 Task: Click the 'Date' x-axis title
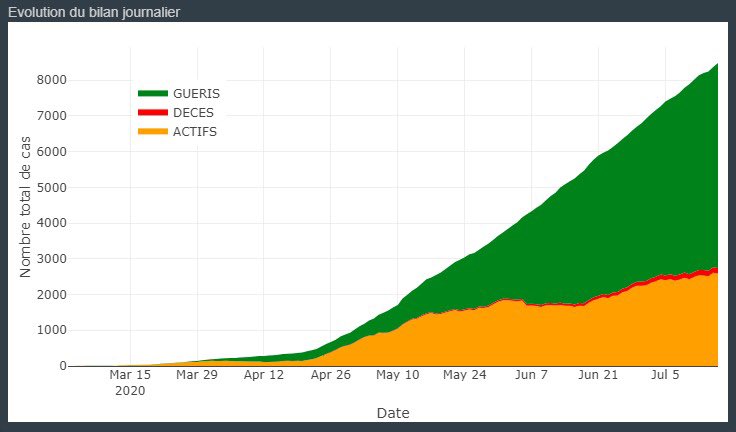tap(393, 413)
